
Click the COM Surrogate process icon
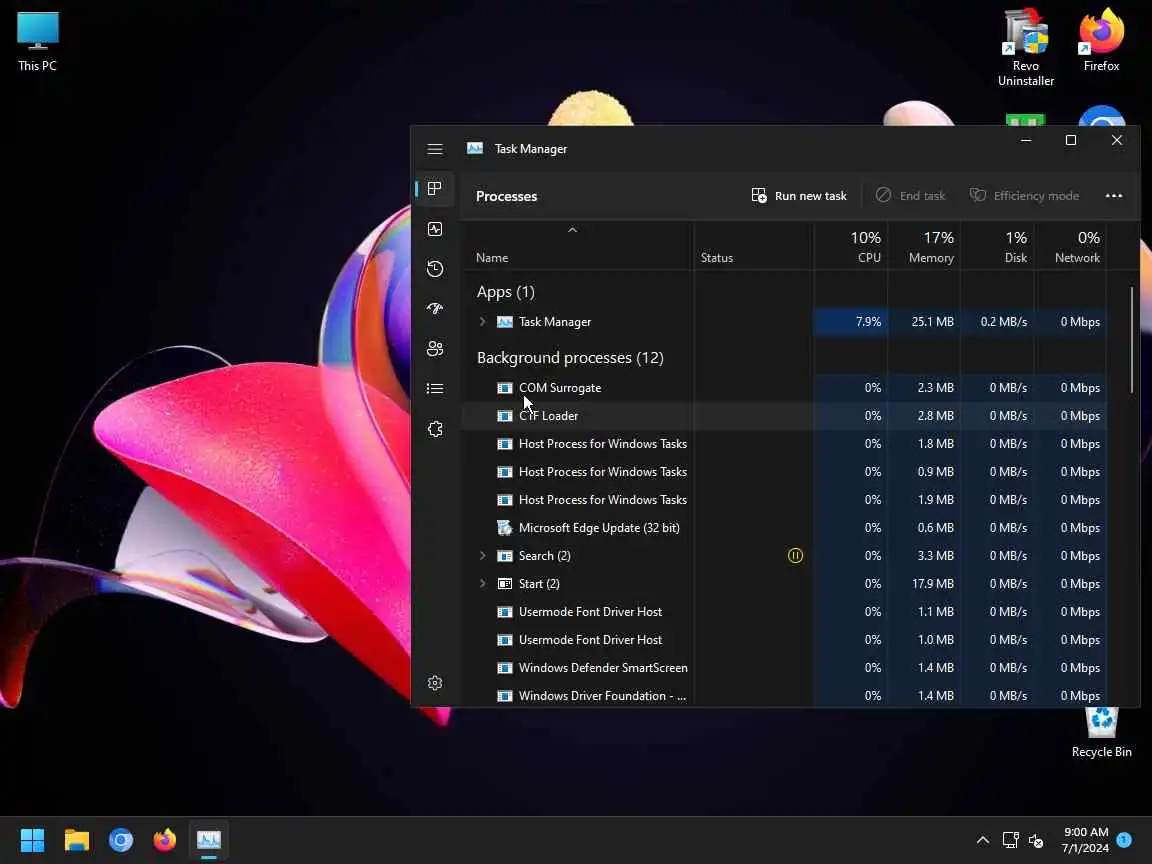505,388
